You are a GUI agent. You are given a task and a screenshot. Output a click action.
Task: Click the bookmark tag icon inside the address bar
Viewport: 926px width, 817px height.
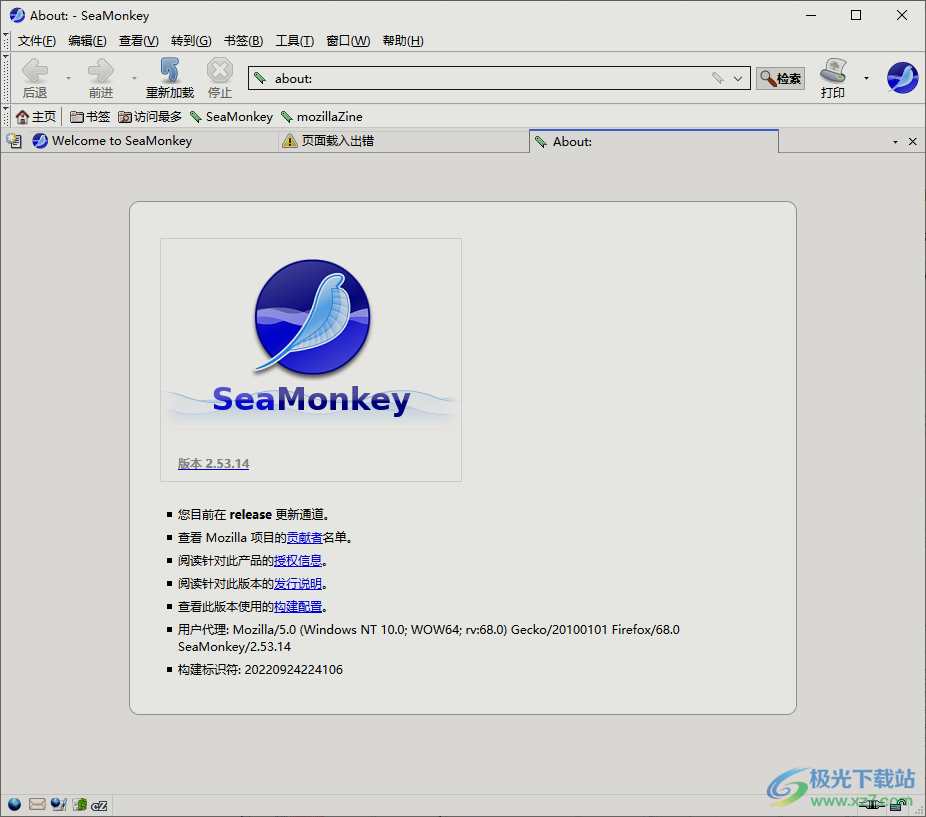click(x=718, y=78)
